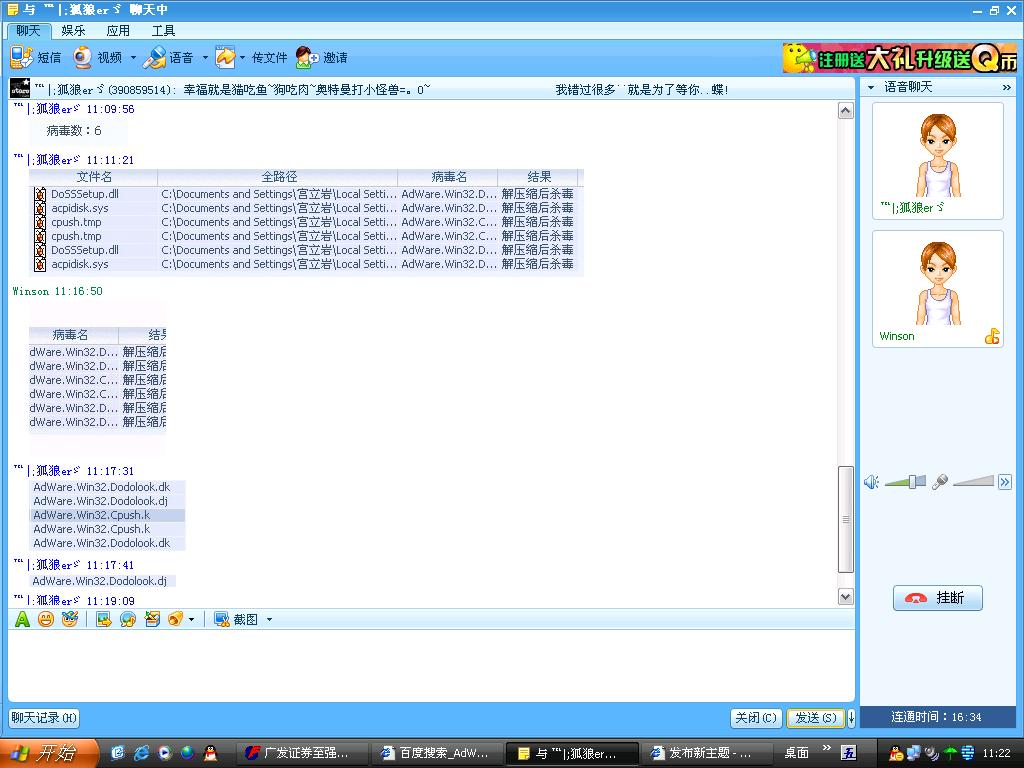
Task: Click the 桌面 toolbar on taskbar
Action: coord(797,753)
